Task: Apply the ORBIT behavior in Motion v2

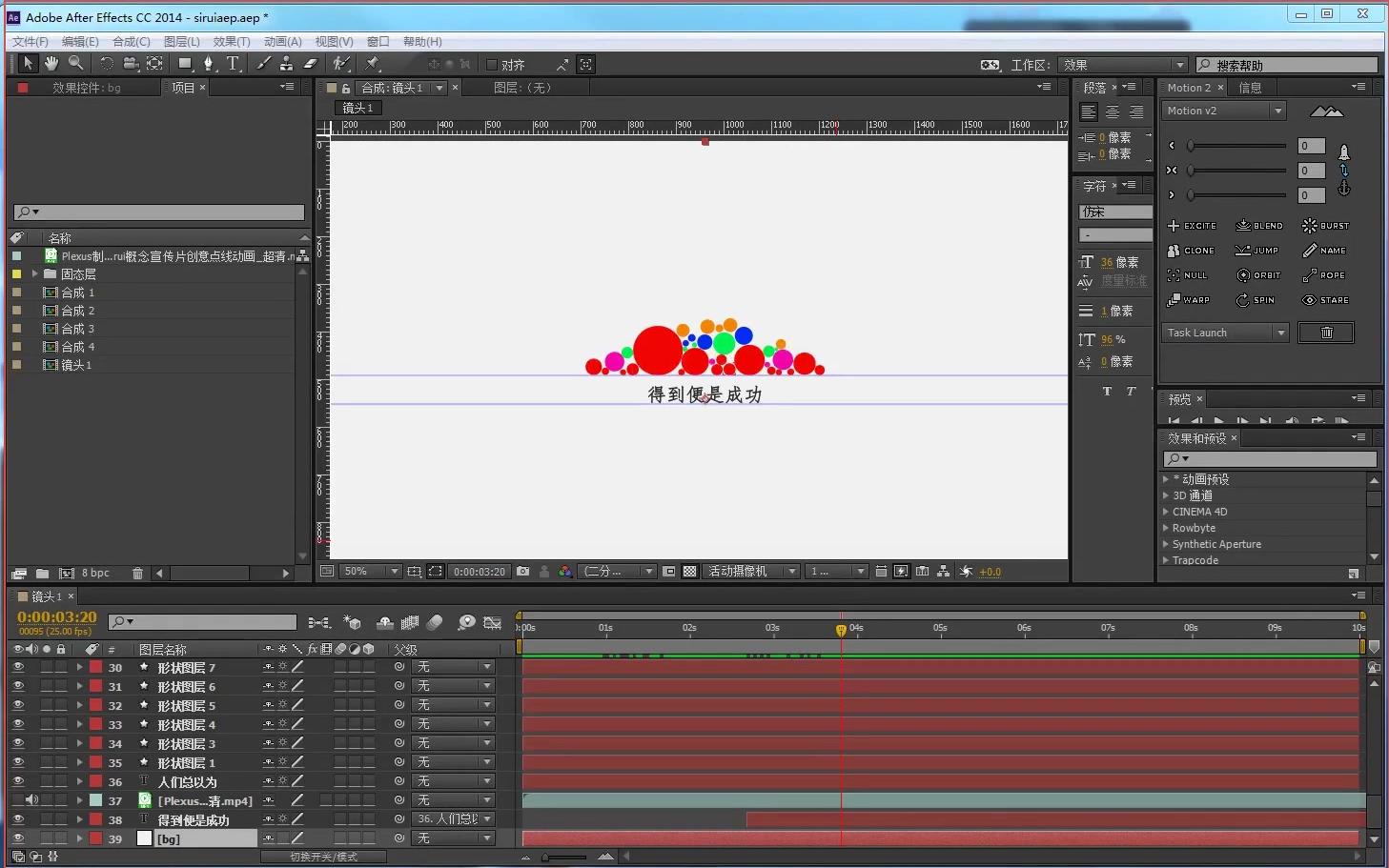Action: pyautogui.click(x=1259, y=275)
